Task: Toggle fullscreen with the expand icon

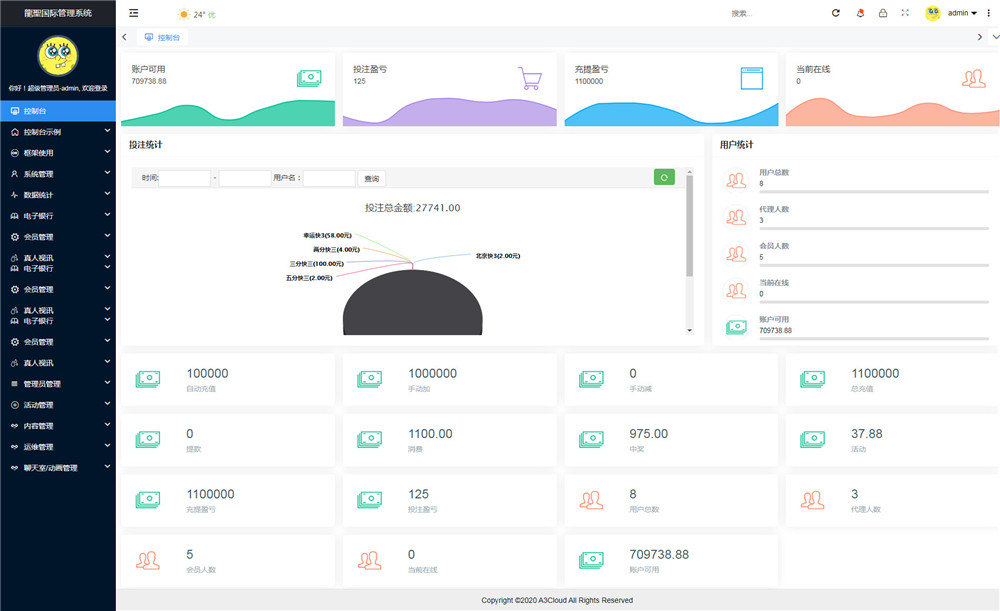Action: [x=905, y=12]
